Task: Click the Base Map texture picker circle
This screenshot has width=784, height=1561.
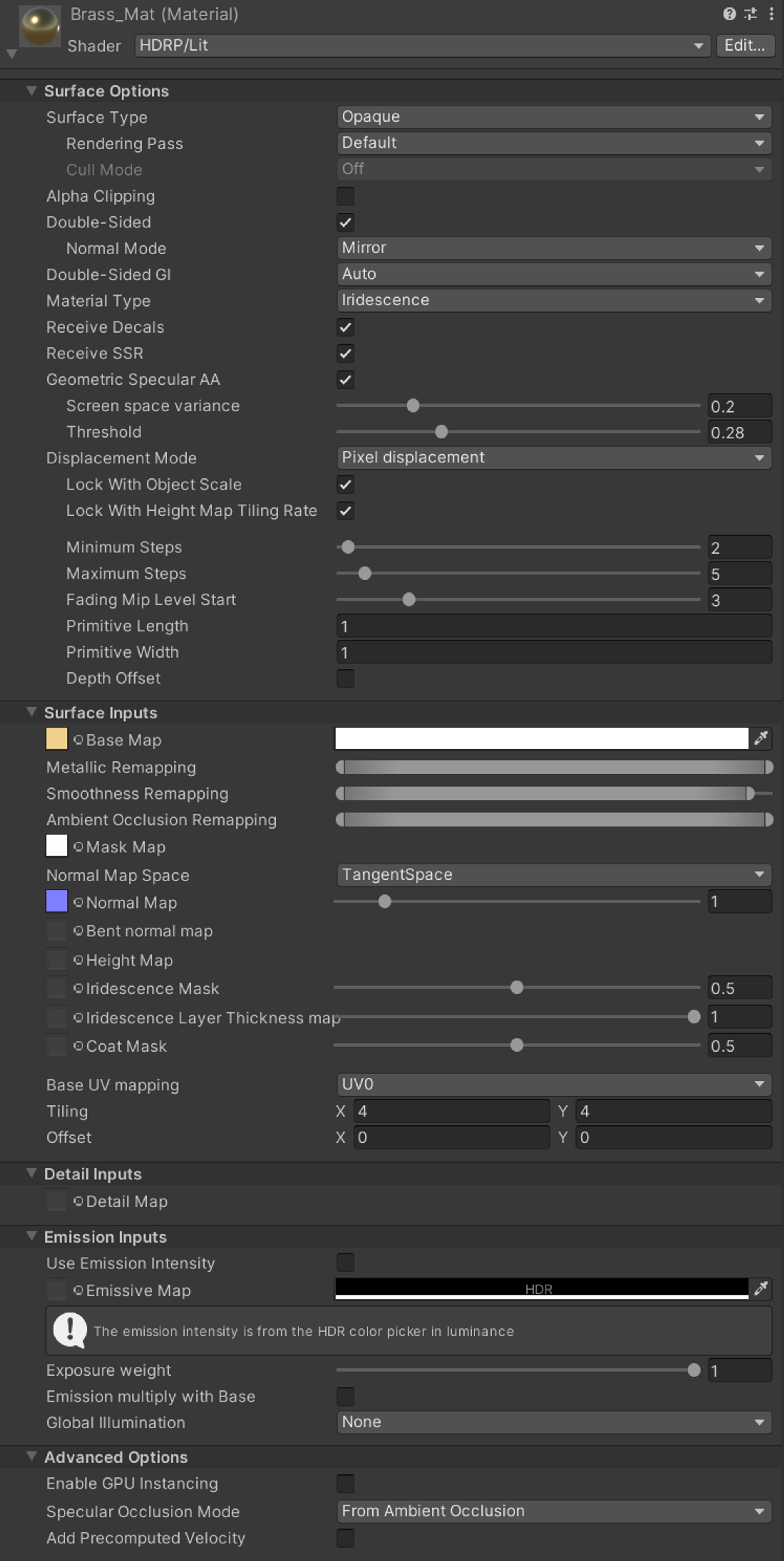Action: (x=78, y=740)
